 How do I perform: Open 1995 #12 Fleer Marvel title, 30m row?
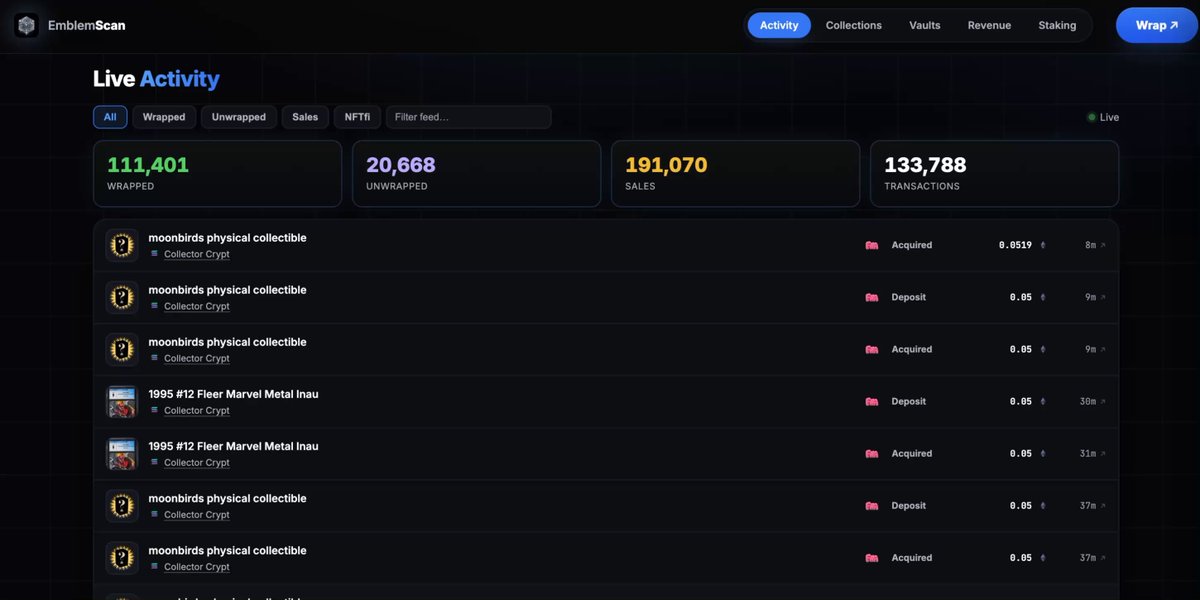pyautogui.click(x=233, y=394)
